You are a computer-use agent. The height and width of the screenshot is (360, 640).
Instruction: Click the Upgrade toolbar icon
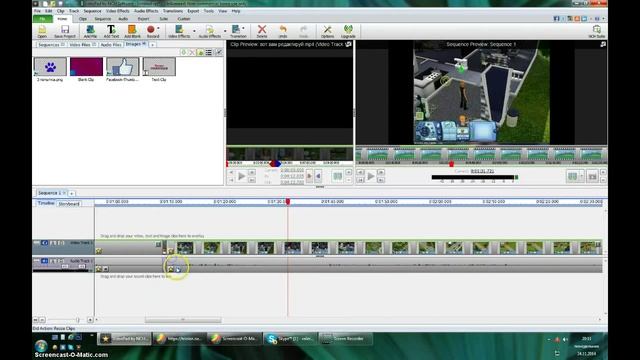pos(348,31)
